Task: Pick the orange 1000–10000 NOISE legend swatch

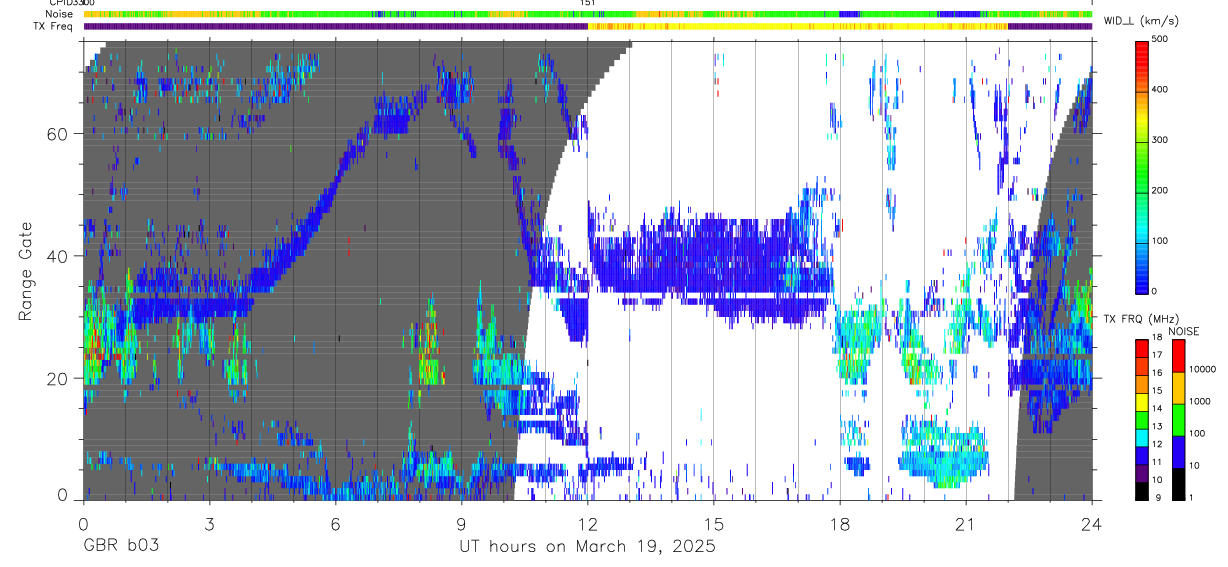Action: pyautogui.click(x=1178, y=387)
